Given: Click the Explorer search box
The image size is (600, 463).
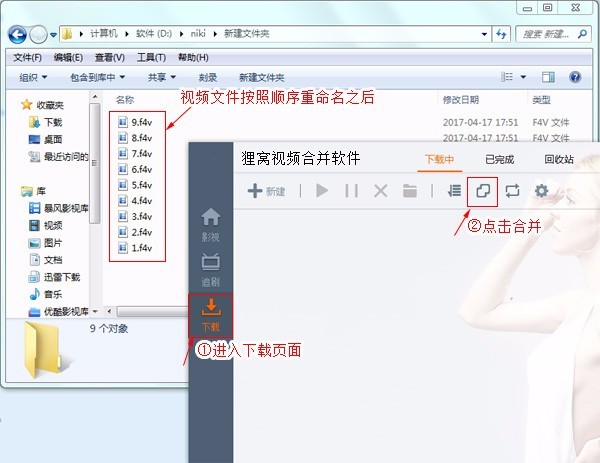Looking at the screenshot, I should (553, 34).
